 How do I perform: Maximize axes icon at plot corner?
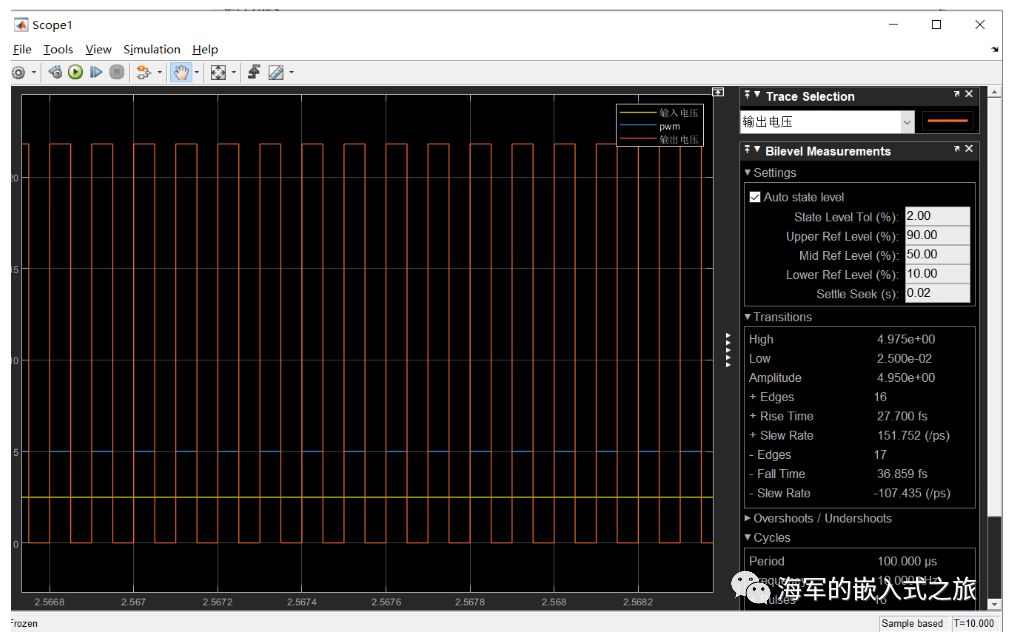pos(717,92)
